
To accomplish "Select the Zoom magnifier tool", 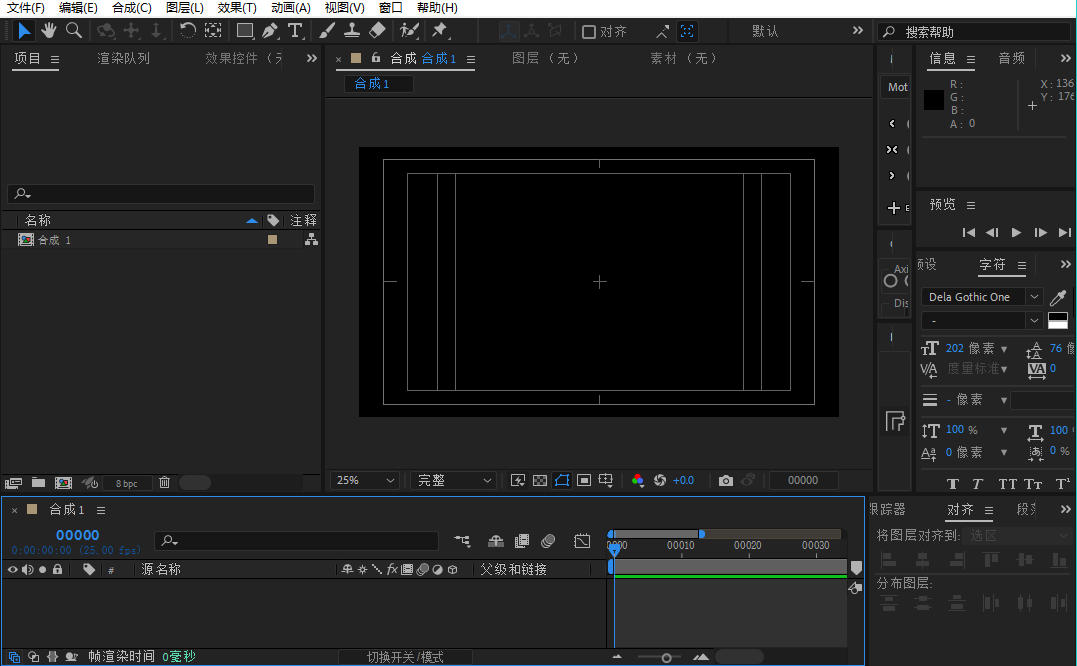I will pos(73,31).
